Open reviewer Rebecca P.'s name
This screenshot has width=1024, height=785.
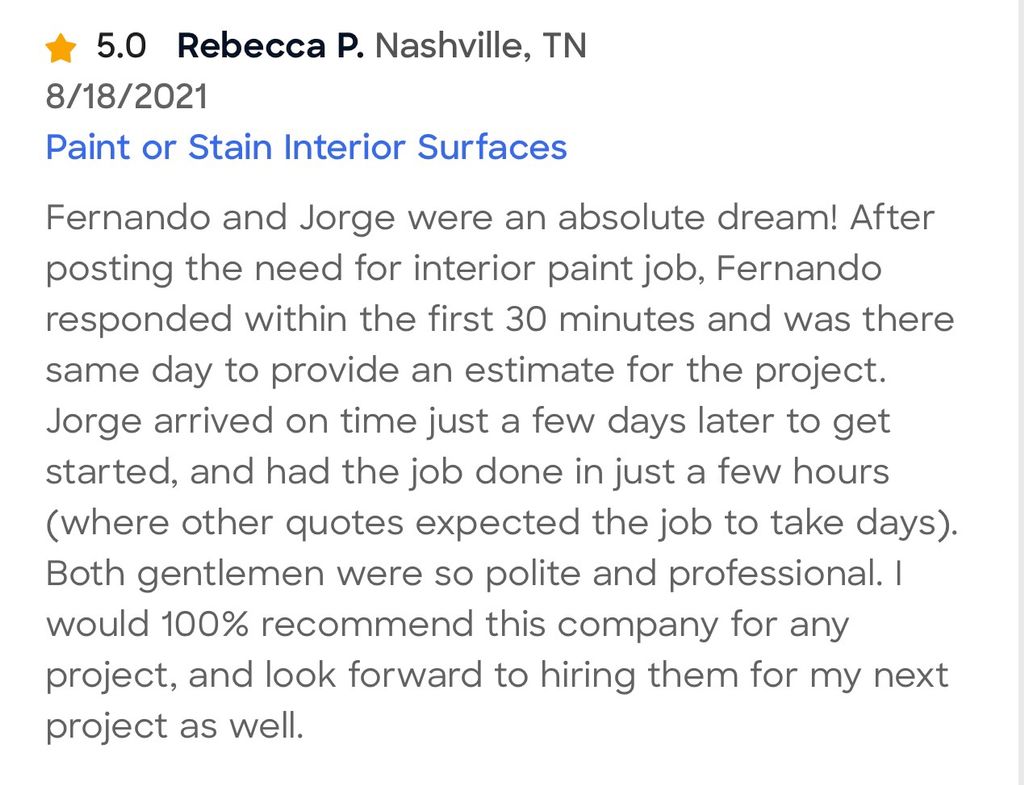[x=270, y=46]
